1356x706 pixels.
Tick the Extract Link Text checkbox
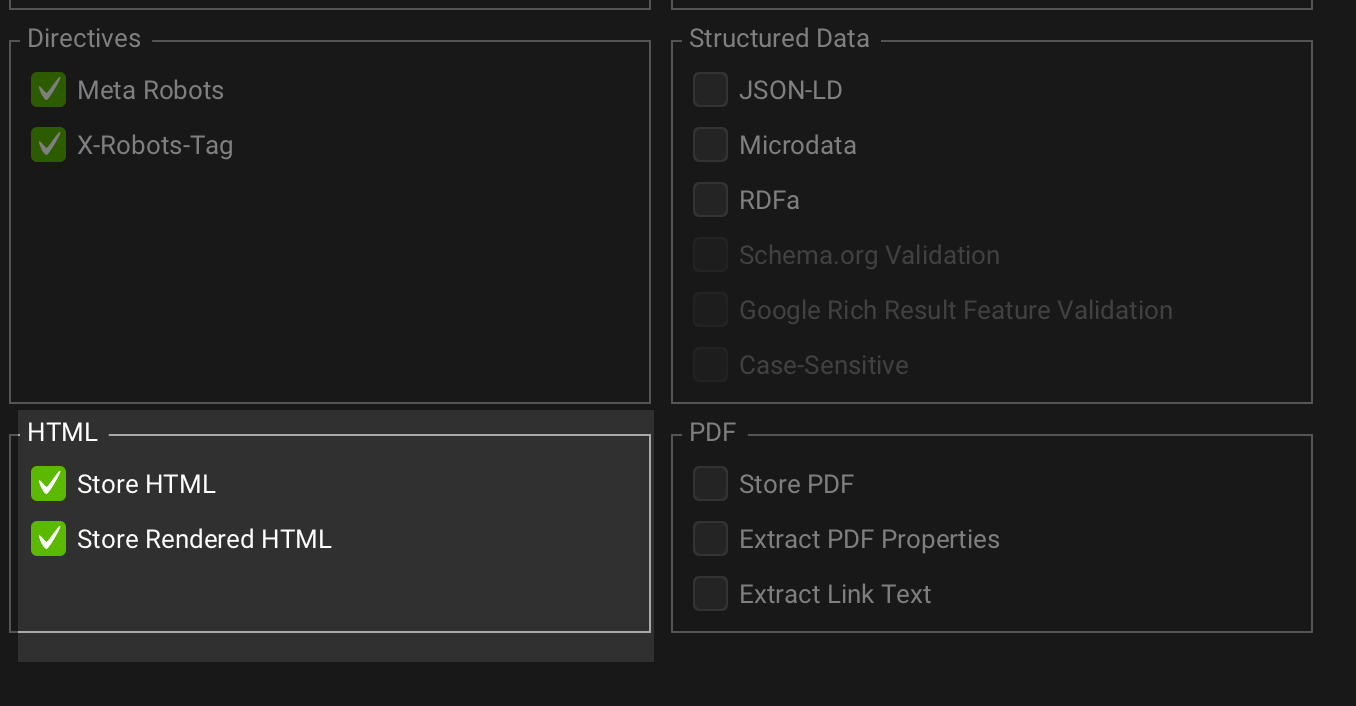[x=710, y=594]
